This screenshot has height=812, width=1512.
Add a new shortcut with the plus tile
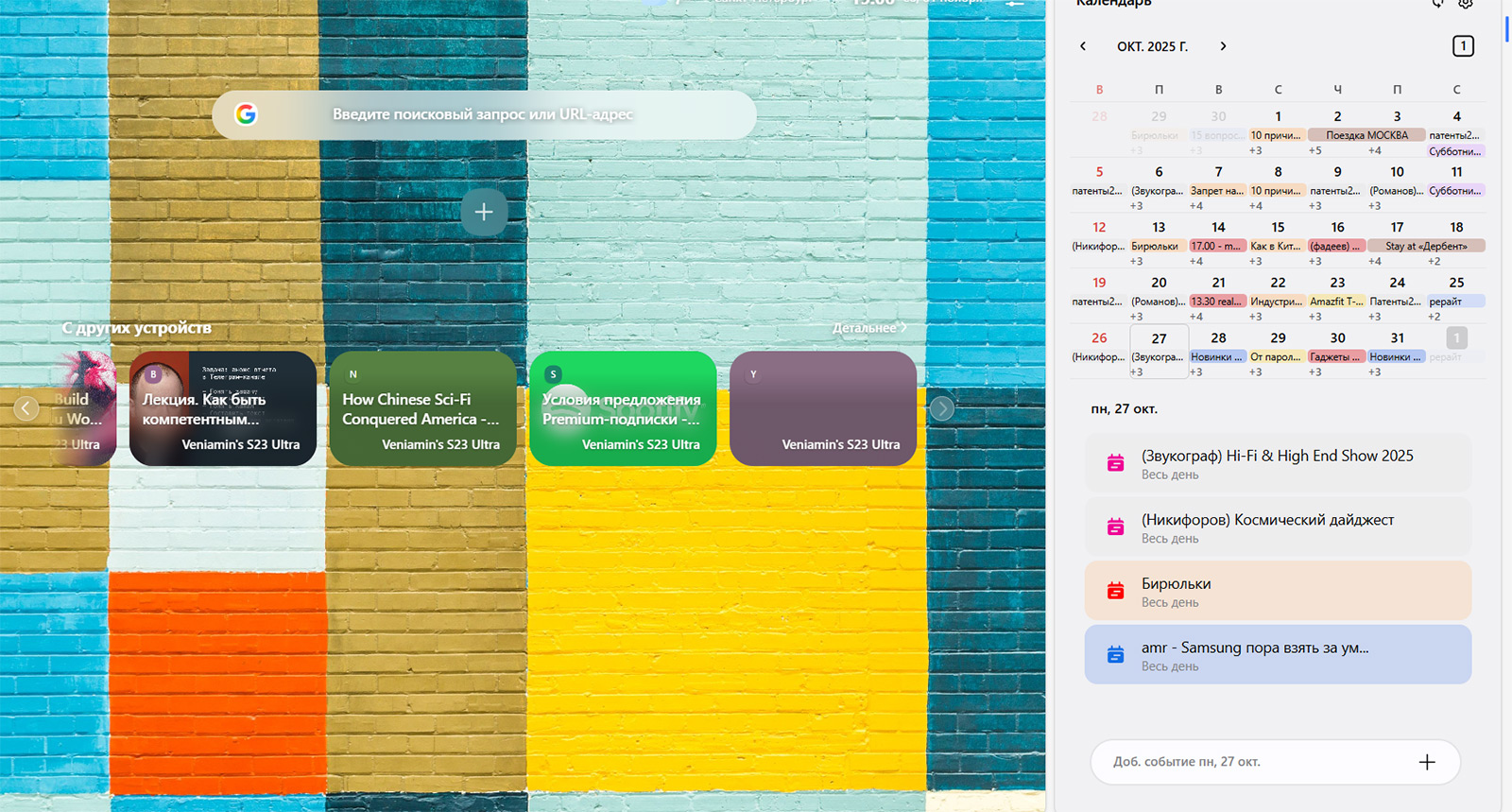pyautogui.click(x=484, y=213)
